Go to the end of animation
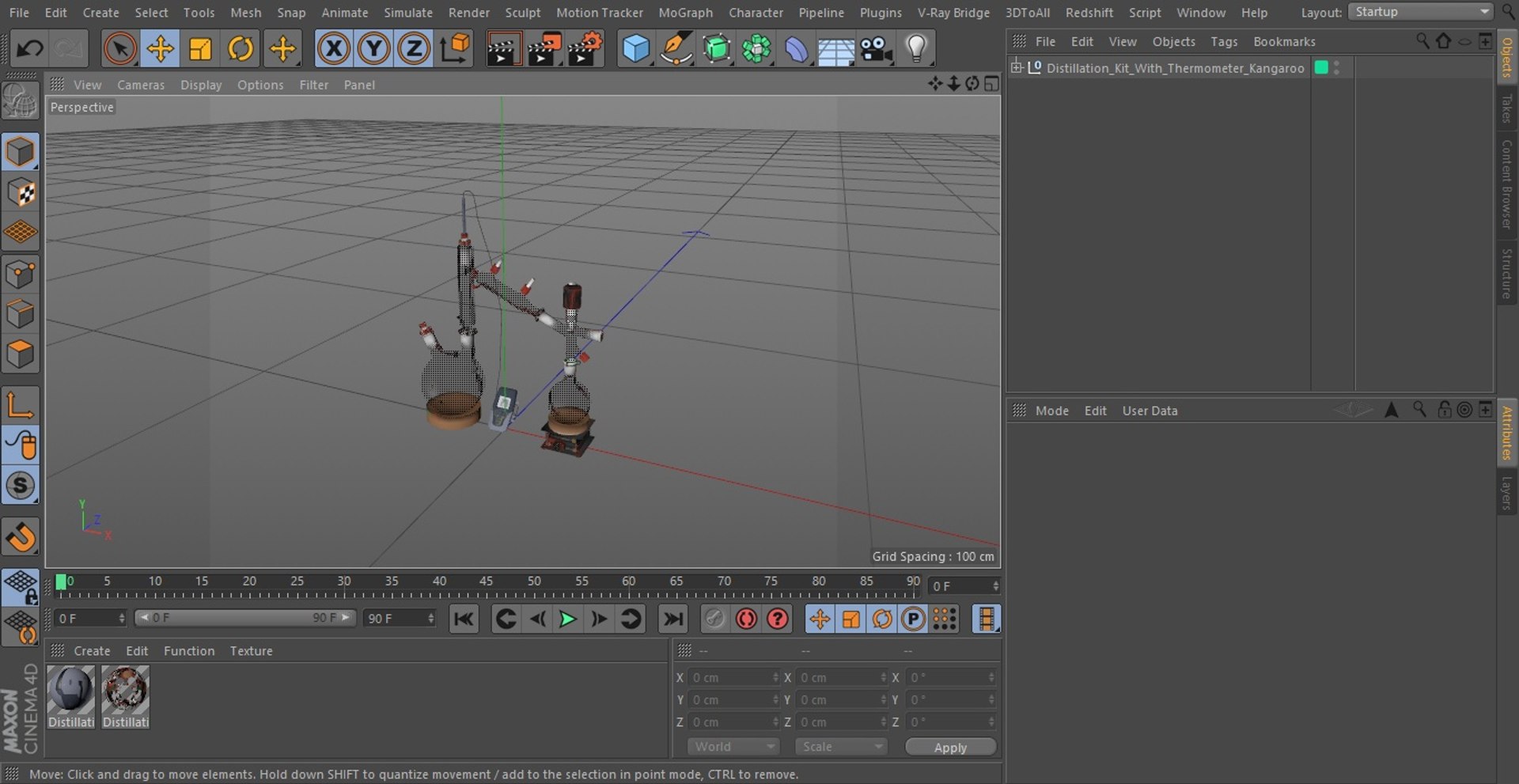This screenshot has height=784, width=1519. click(x=672, y=619)
